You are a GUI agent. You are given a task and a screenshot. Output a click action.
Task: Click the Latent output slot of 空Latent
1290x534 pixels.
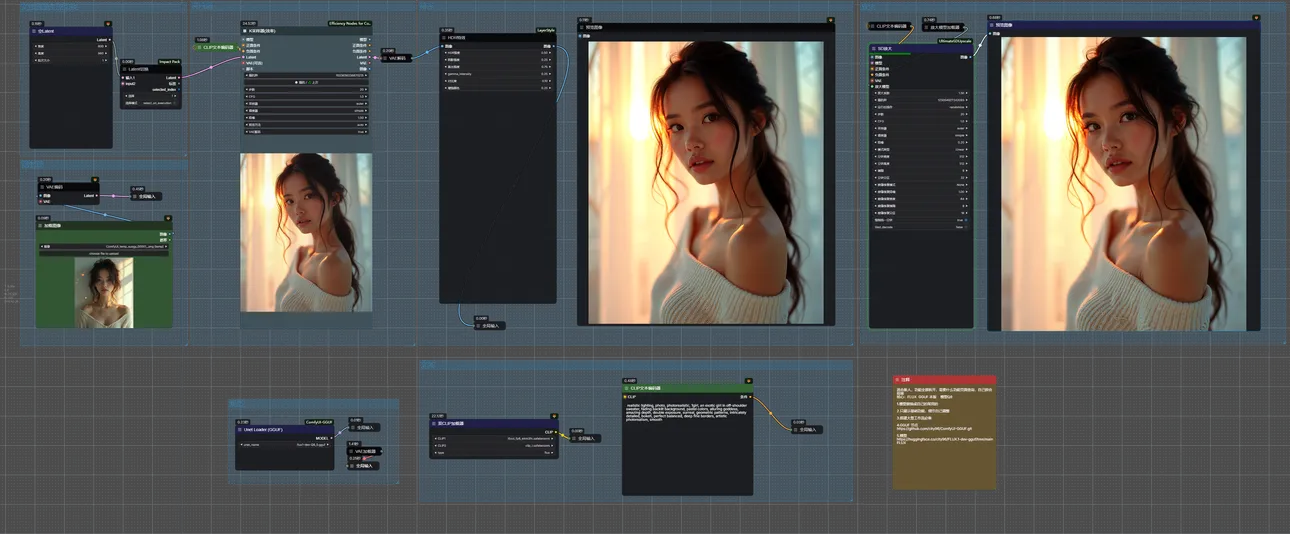[110, 40]
